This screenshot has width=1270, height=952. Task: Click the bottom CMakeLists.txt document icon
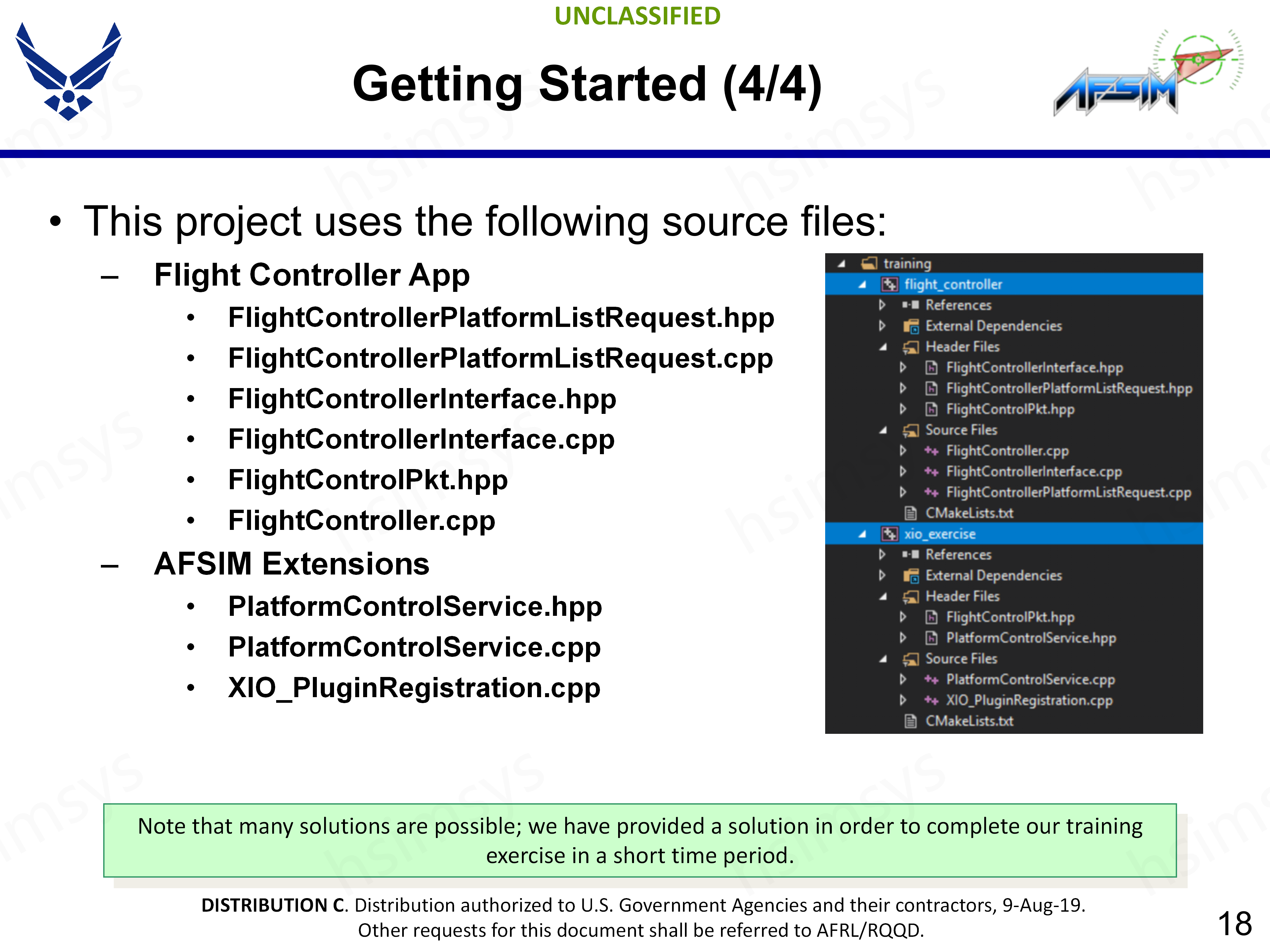pos(910,721)
